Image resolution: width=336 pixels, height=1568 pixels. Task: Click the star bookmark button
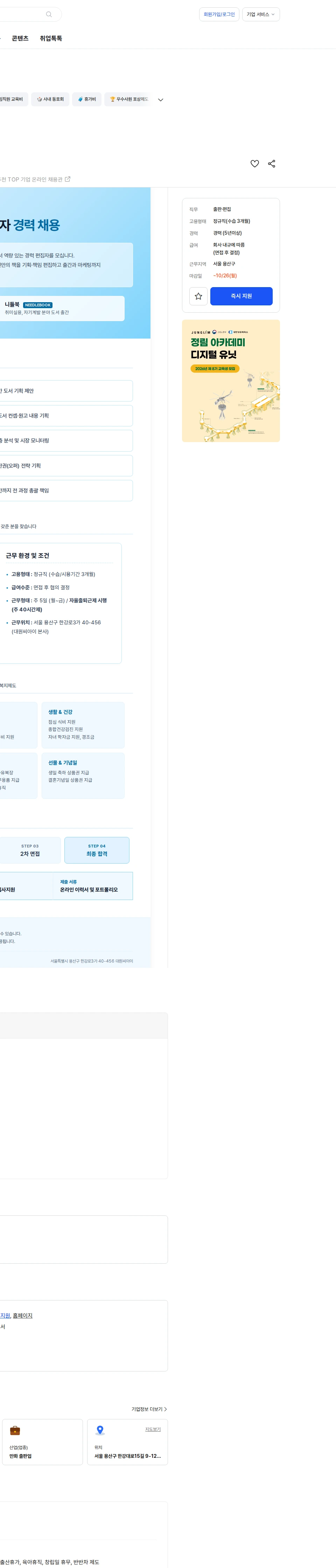[198, 296]
